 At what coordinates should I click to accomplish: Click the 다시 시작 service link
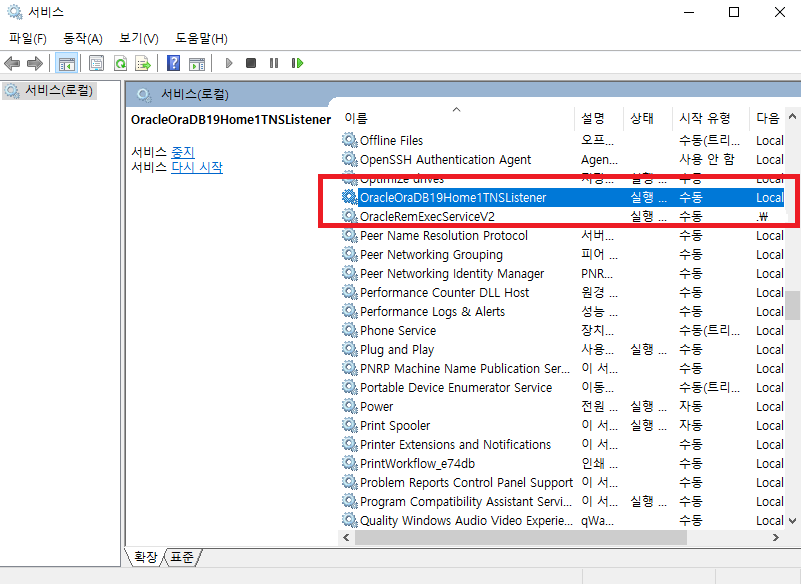[x=197, y=167]
